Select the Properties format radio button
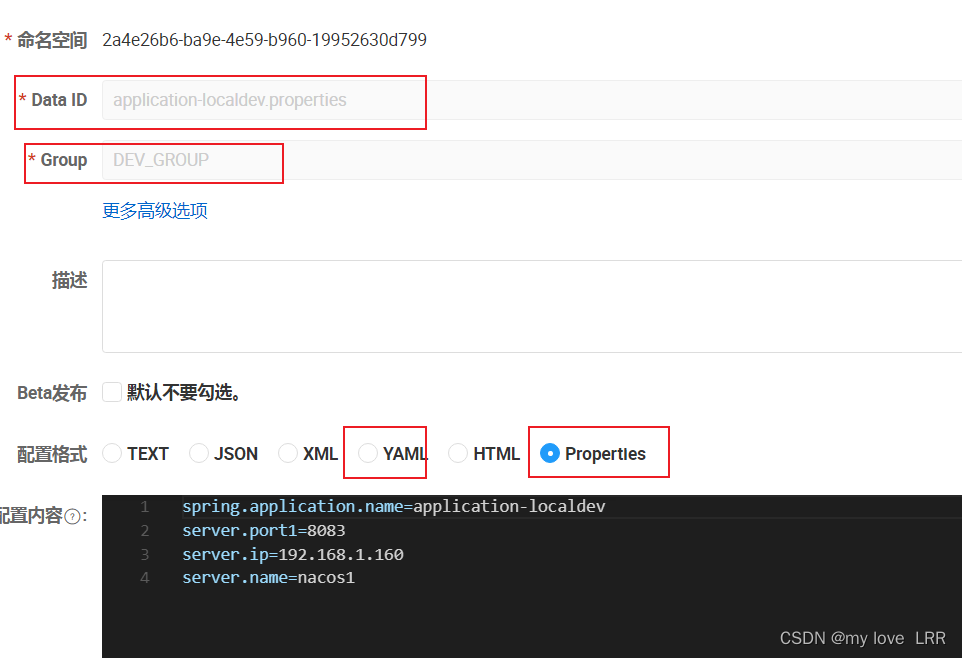Image resolution: width=962 pixels, height=658 pixels. 550,454
